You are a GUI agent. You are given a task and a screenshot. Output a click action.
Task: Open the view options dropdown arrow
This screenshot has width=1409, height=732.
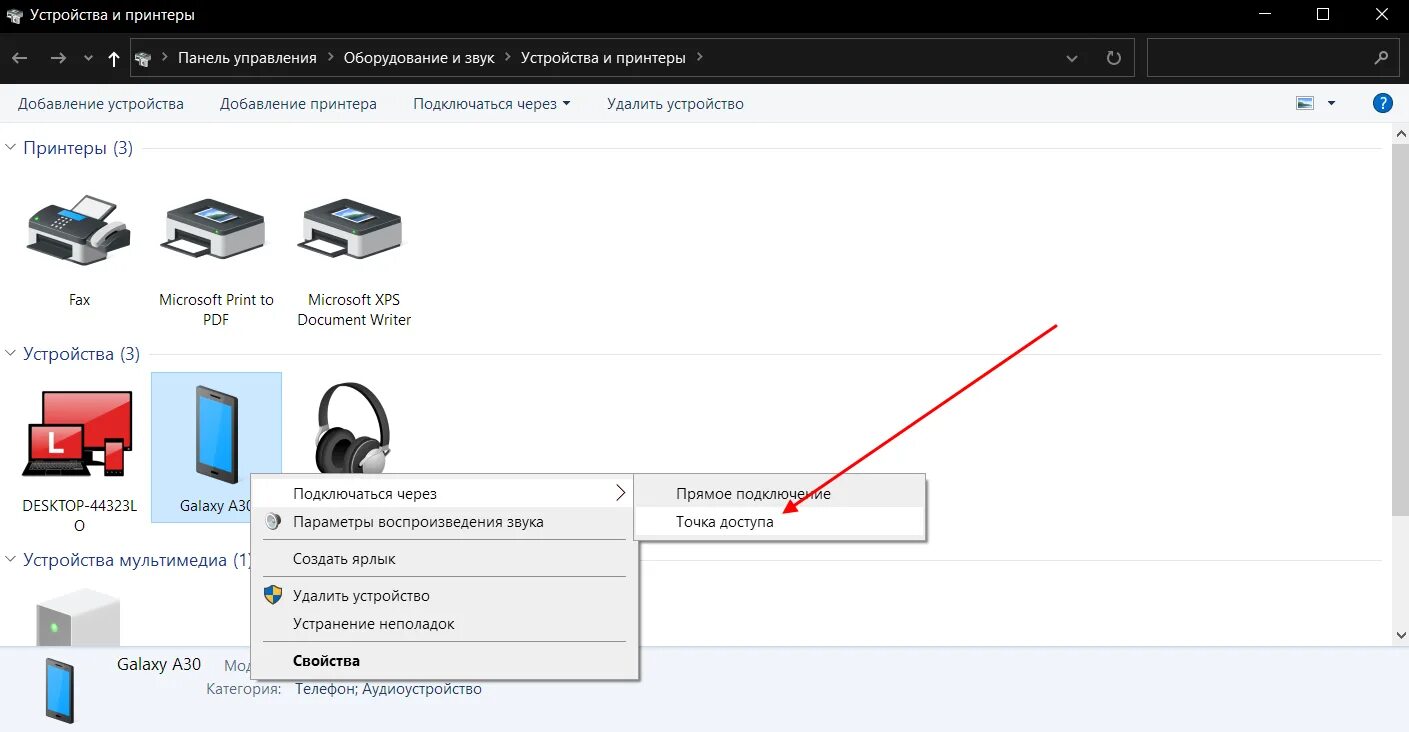1331,103
